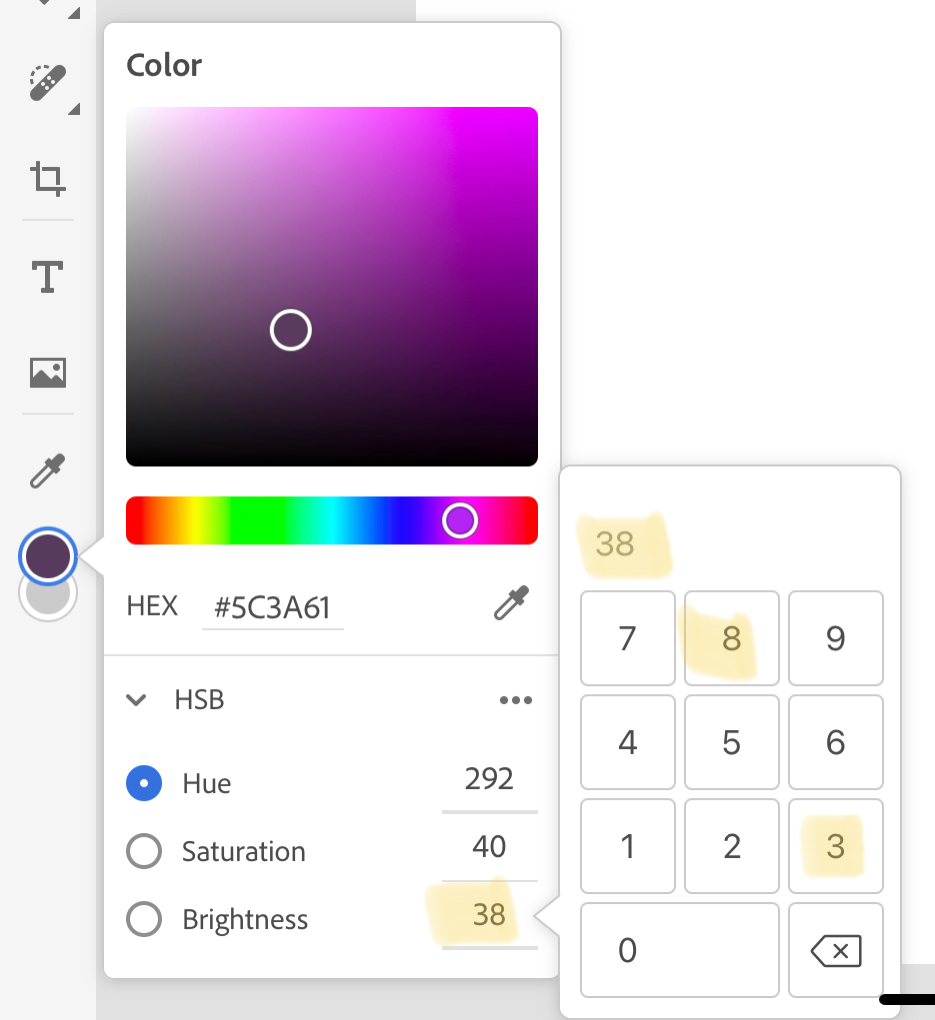Select the Text tool
Viewport: 935px width, 1020px height.
(46, 276)
